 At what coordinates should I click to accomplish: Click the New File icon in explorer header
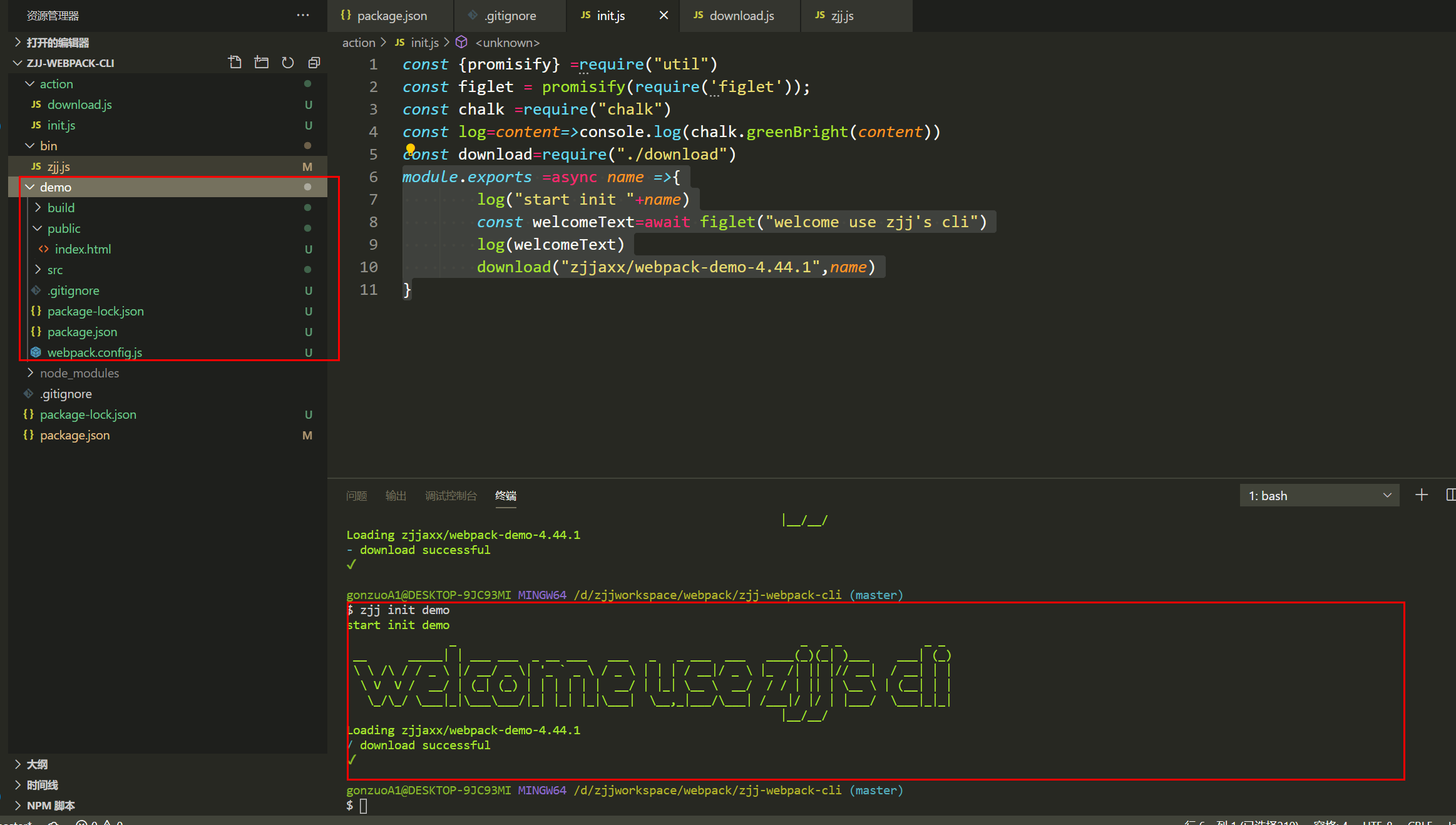pyautogui.click(x=235, y=63)
